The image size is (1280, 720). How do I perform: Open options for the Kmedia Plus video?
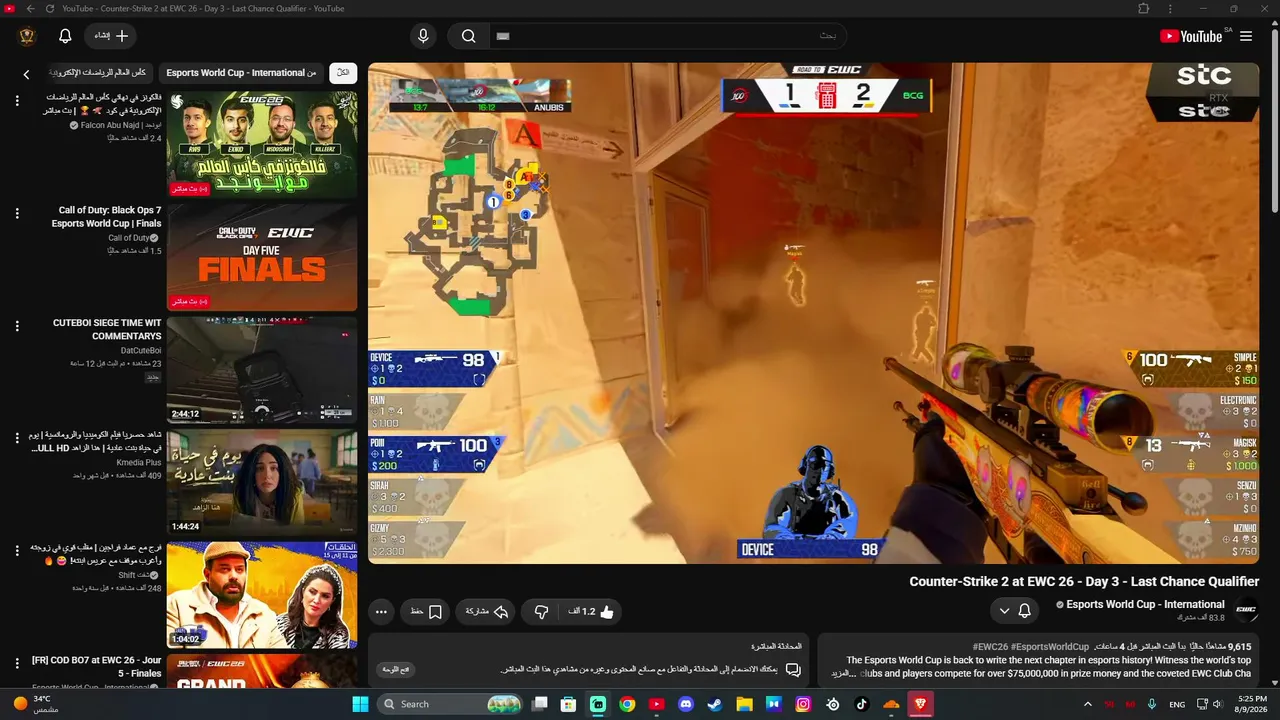[17, 438]
